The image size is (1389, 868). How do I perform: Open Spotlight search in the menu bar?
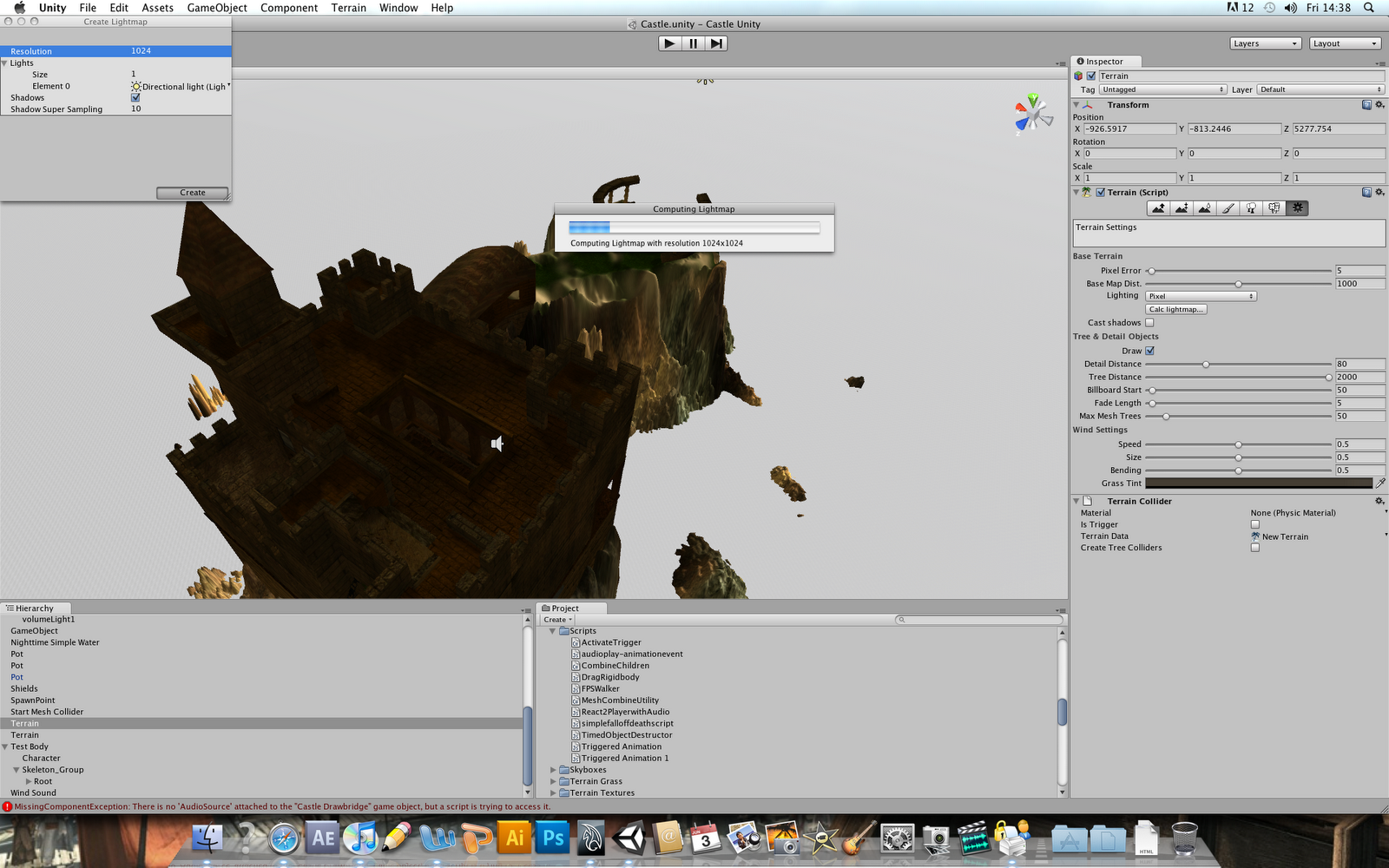tap(1369, 8)
